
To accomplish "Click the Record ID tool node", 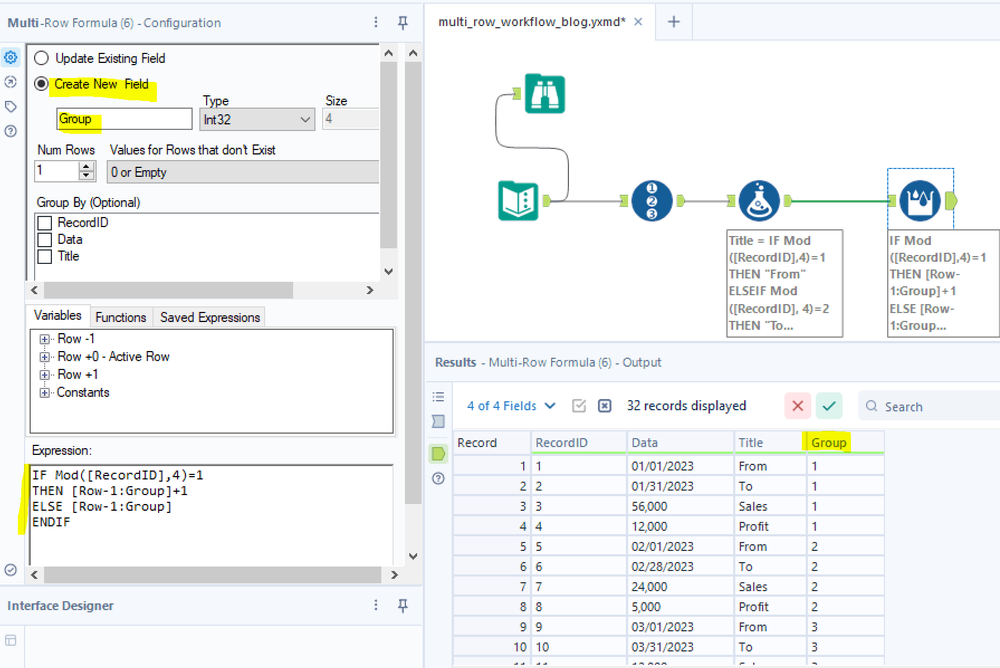I will (651, 200).
